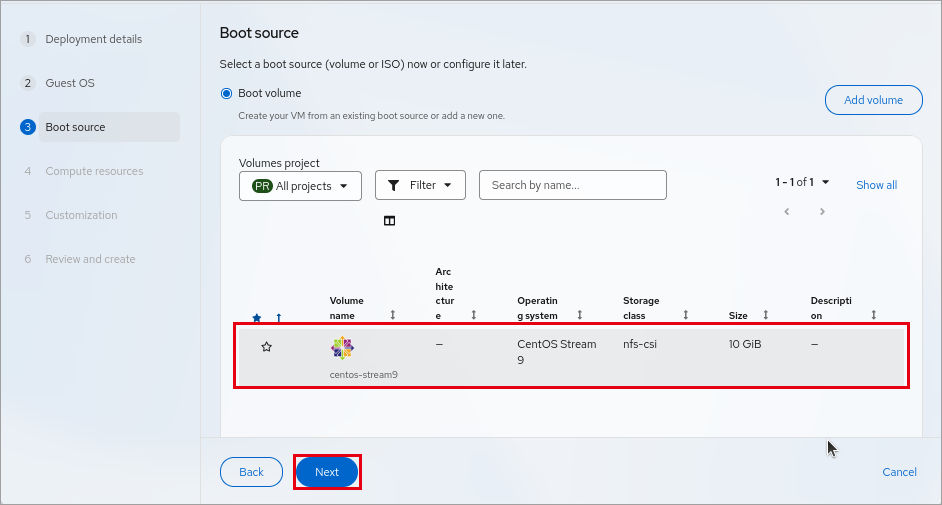Go to Deployment details step
Viewport: 942px width, 505px height.
pyautogui.click(x=94, y=39)
